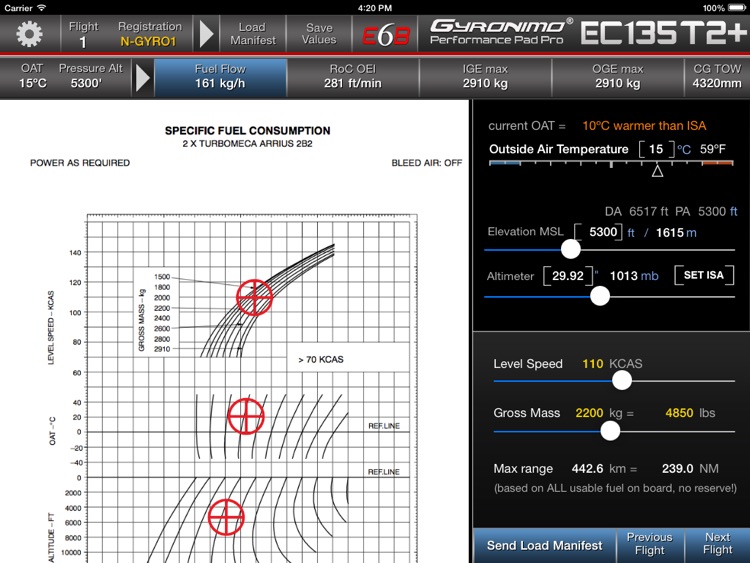Toggle the °C temperature unit

coord(684,150)
